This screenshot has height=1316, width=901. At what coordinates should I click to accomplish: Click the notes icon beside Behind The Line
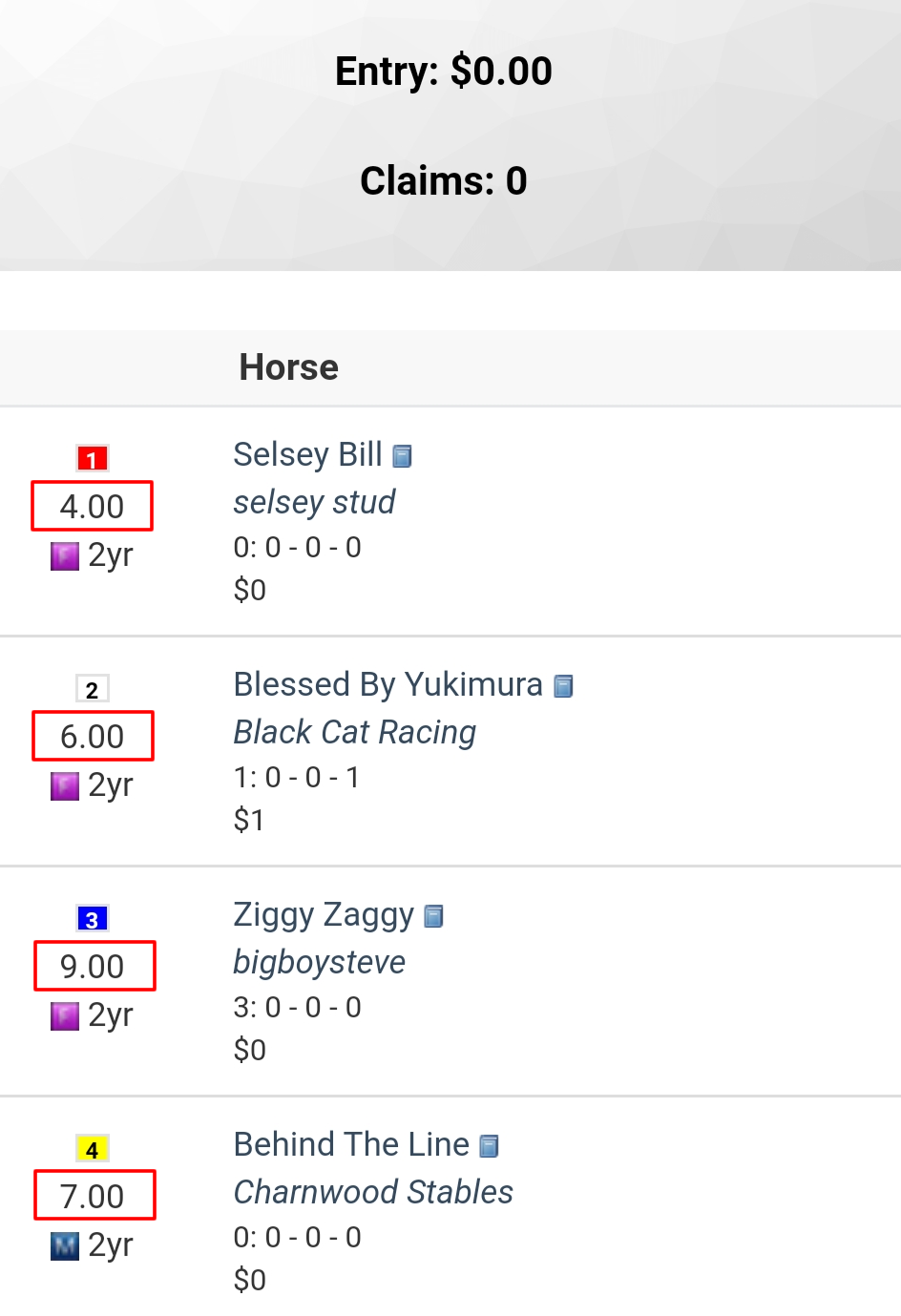click(x=489, y=1147)
